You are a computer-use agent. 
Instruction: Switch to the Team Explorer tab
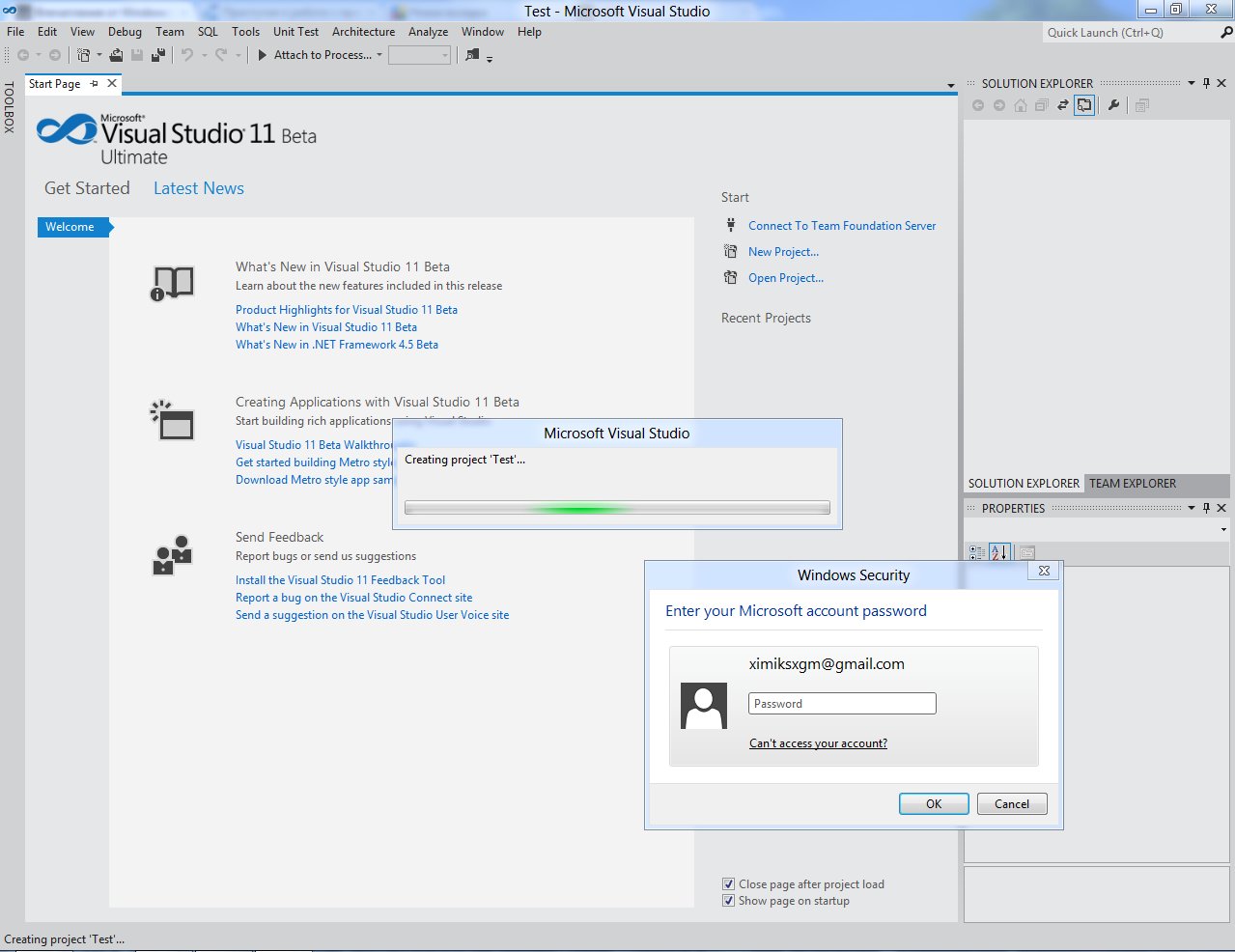[x=1132, y=484]
